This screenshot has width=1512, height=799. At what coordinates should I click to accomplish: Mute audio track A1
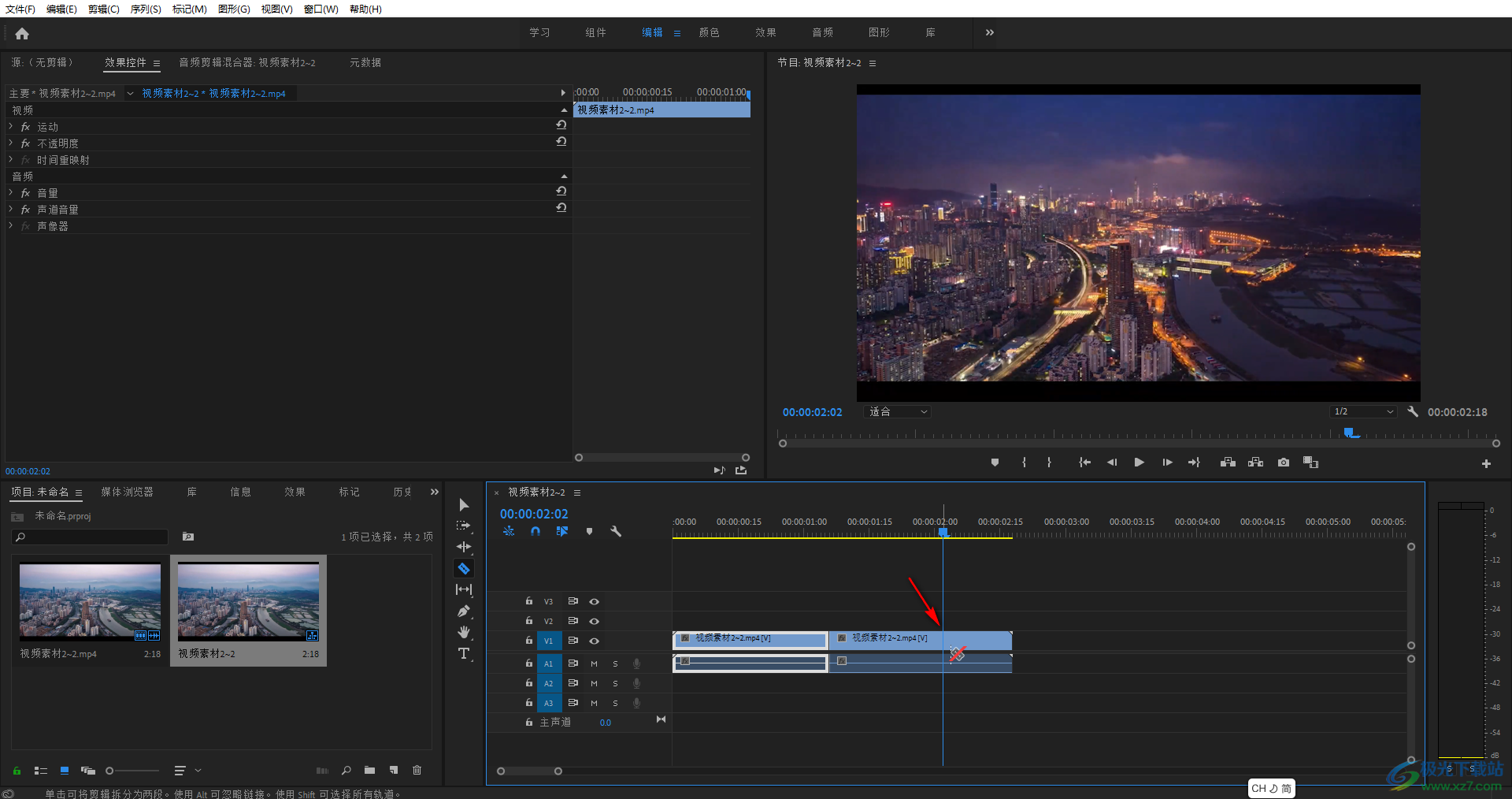(594, 663)
